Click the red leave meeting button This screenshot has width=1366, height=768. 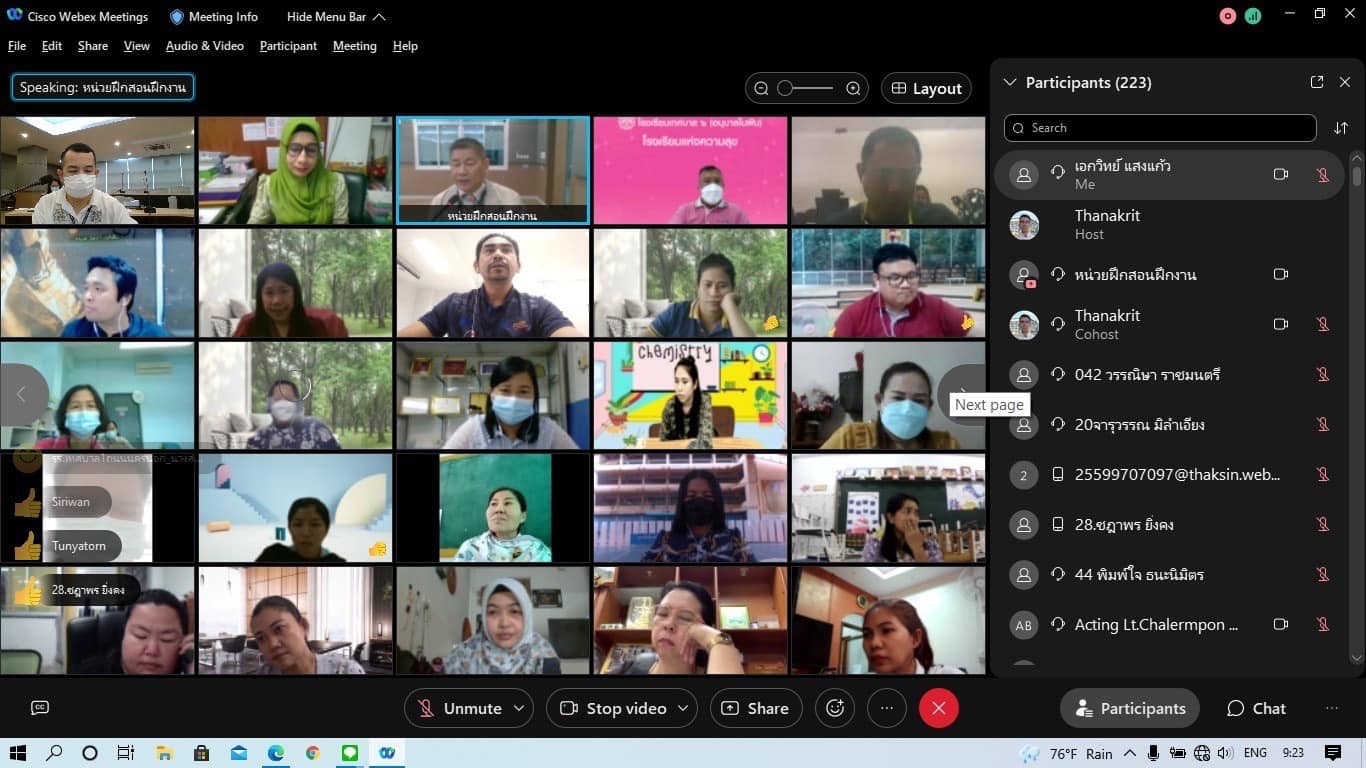(x=938, y=708)
